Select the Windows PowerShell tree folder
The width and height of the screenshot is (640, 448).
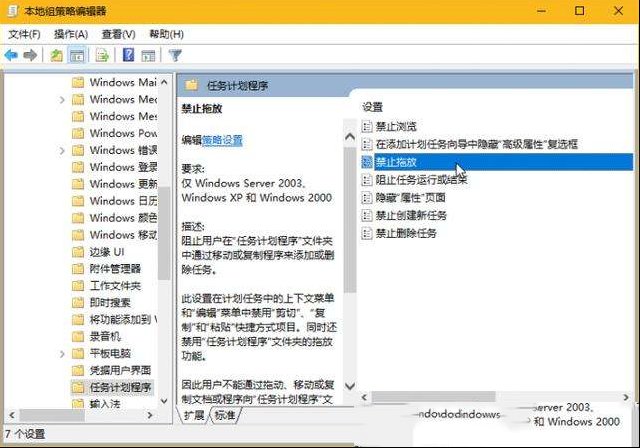[123, 133]
